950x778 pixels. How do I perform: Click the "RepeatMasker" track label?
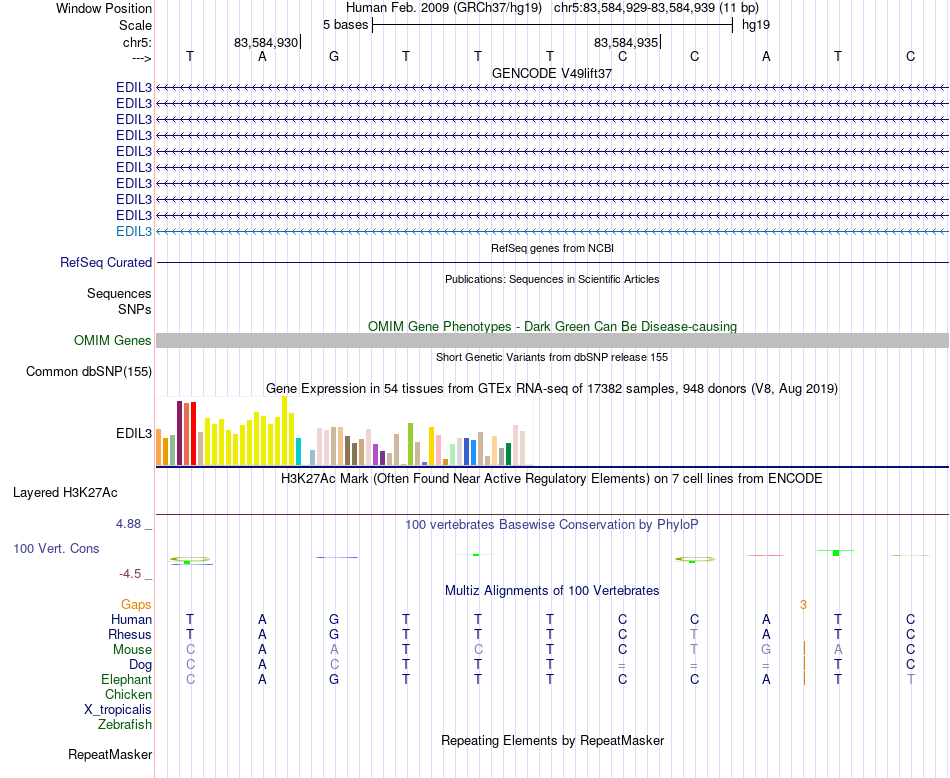[x=110, y=755]
